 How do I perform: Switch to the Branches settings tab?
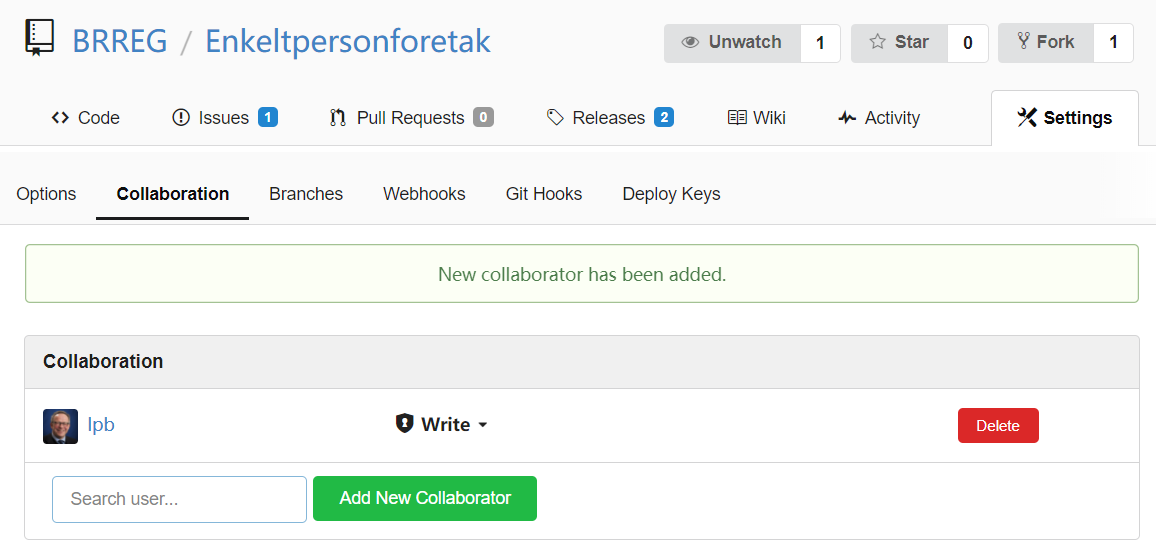[306, 194]
